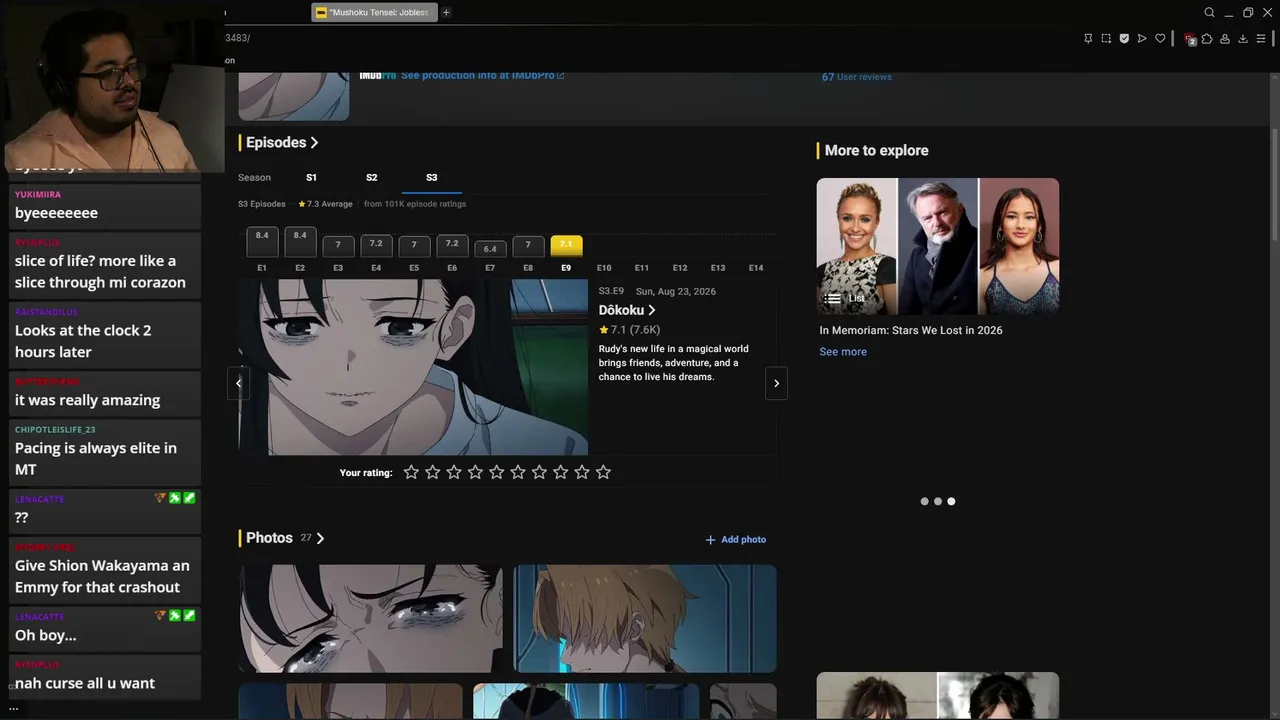Select episode E3 rating bar
The image size is (1280, 720).
pos(338,246)
